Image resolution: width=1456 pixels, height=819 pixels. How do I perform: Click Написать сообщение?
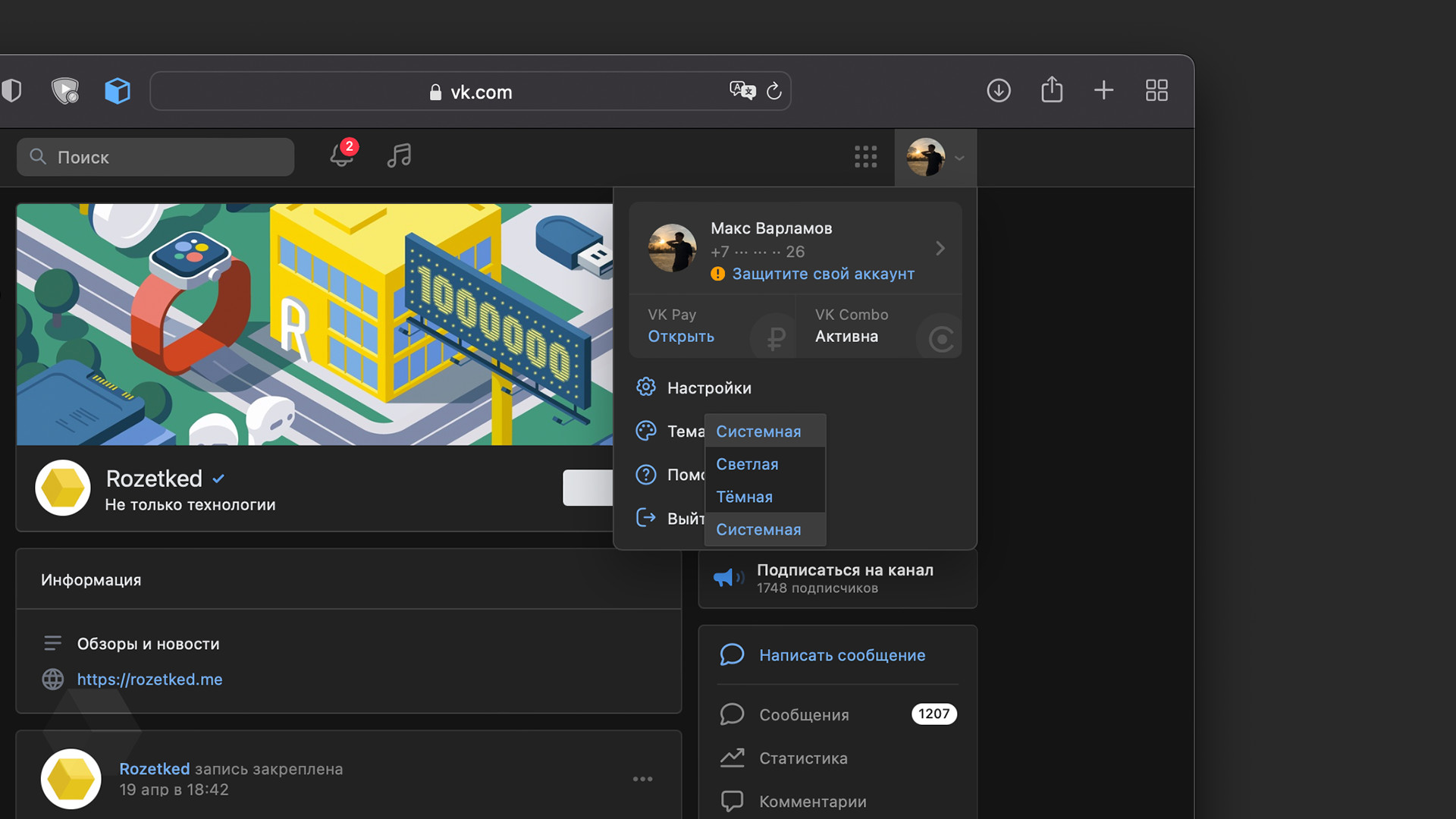843,654
